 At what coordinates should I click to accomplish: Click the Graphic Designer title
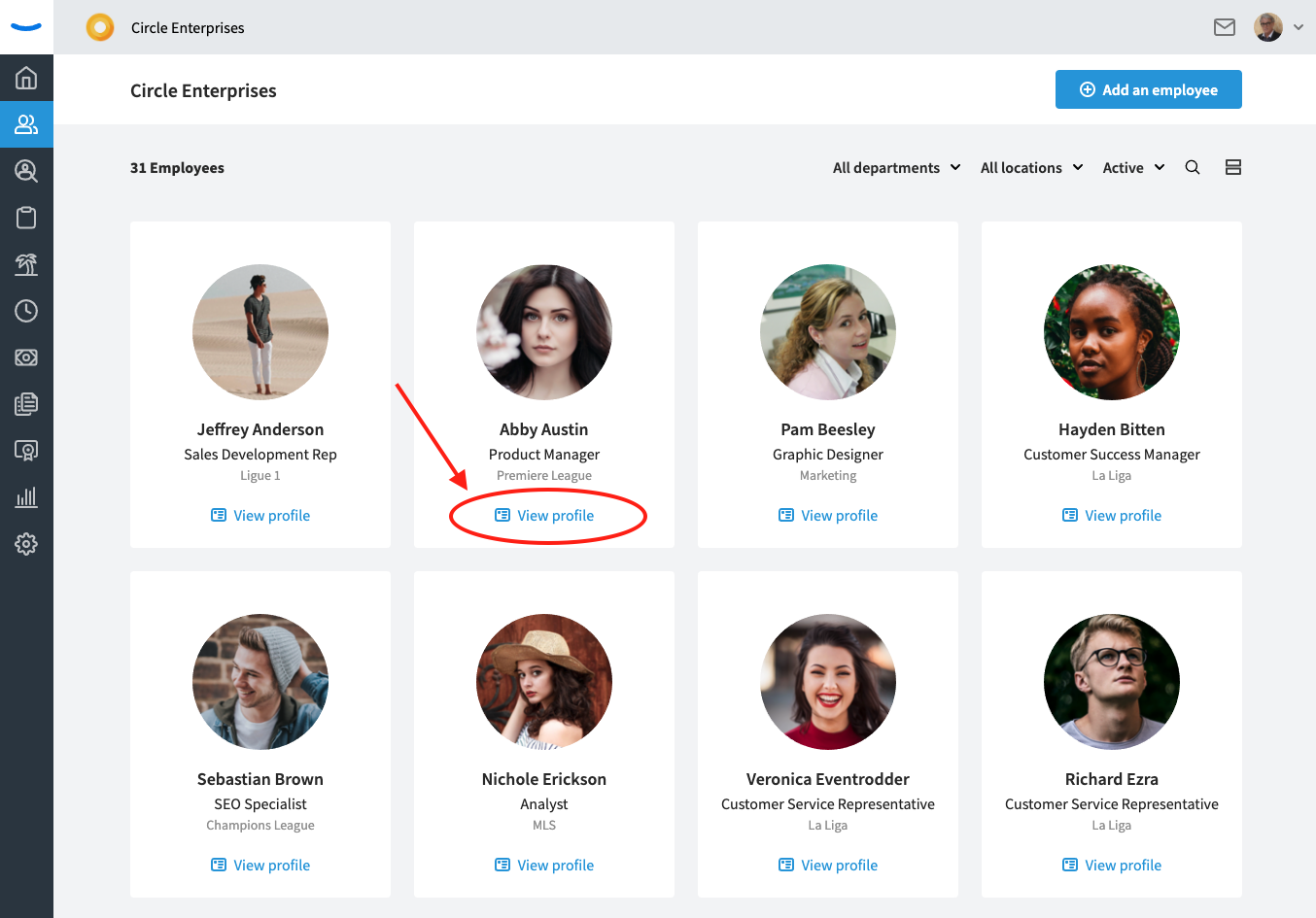[828, 455]
